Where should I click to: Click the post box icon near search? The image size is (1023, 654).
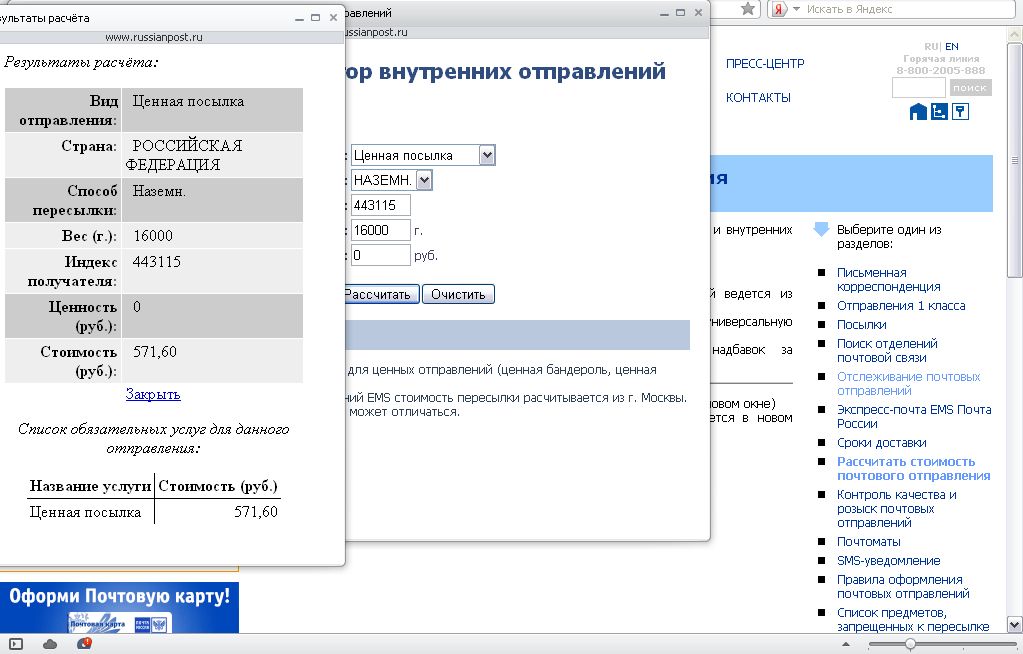tap(960, 112)
